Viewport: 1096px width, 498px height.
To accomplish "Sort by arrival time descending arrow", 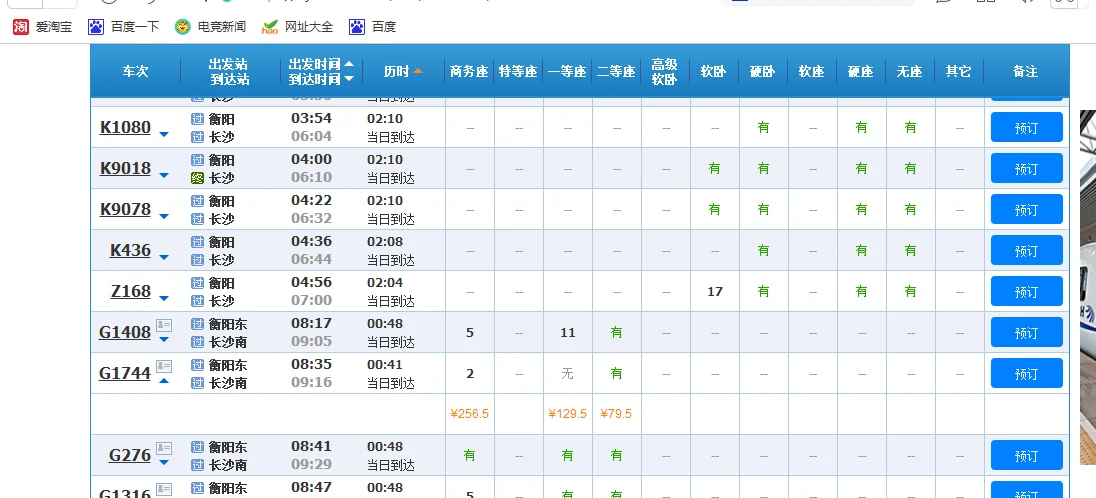I will [349, 78].
